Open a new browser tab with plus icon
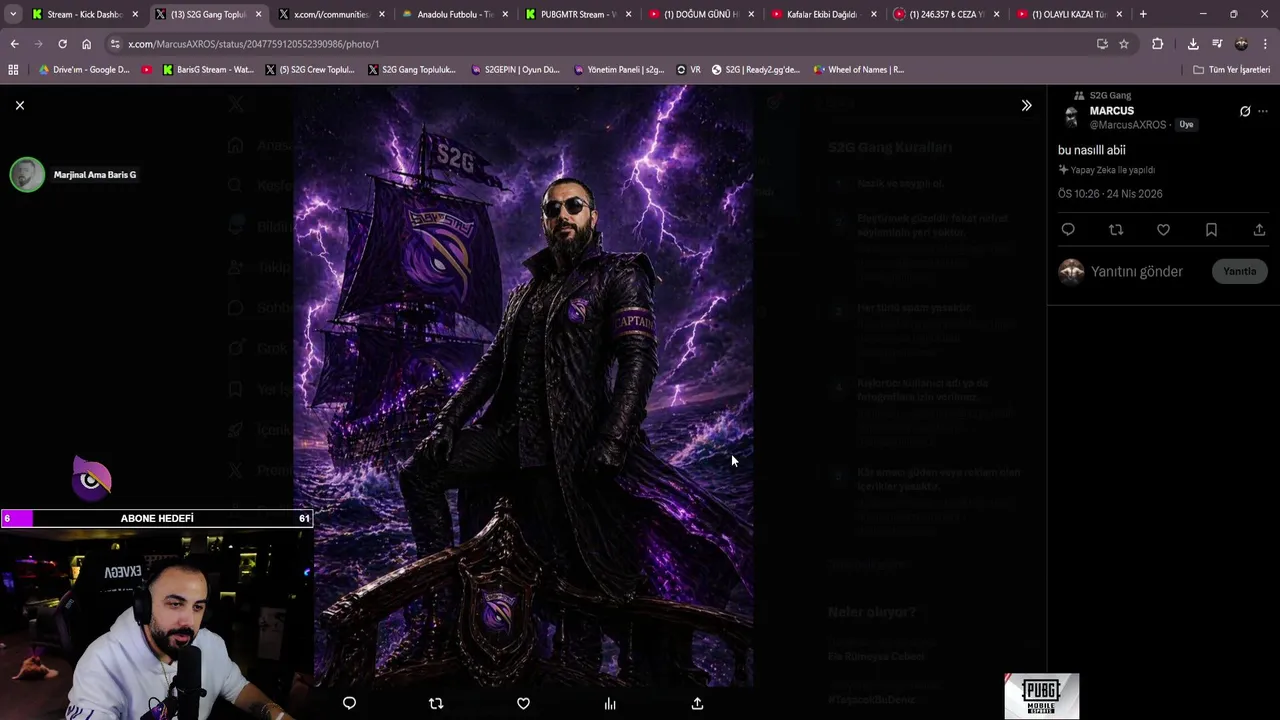The image size is (1280, 720). click(x=1143, y=14)
